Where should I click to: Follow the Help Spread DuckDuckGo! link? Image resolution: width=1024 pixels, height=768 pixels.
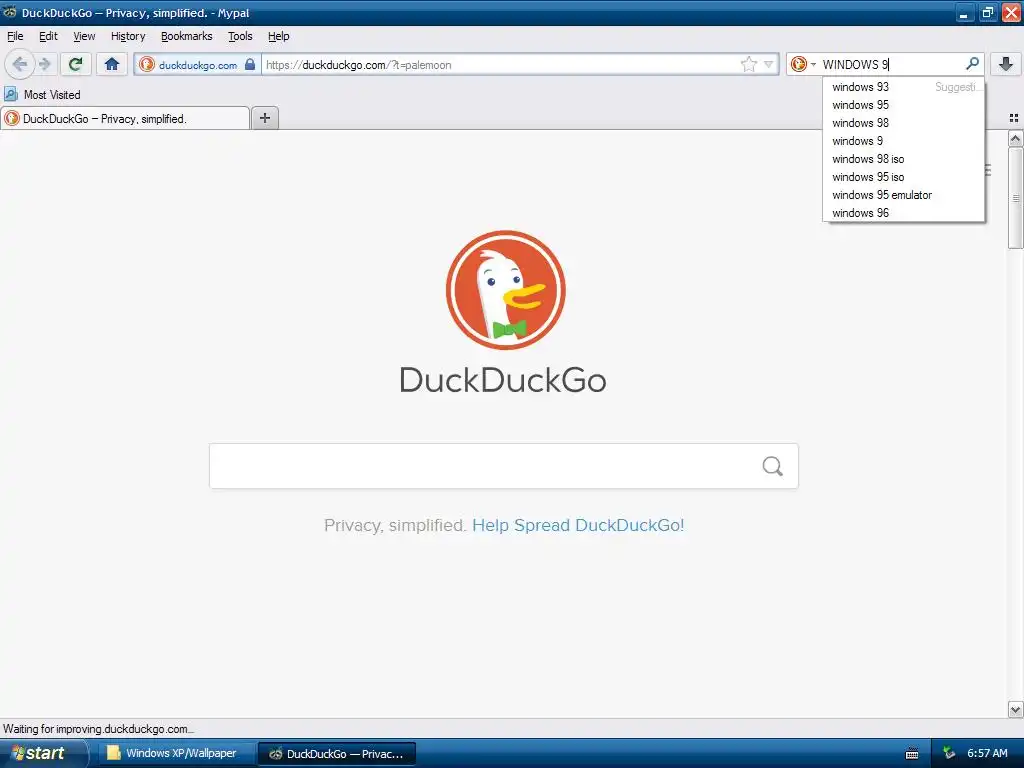coord(578,525)
